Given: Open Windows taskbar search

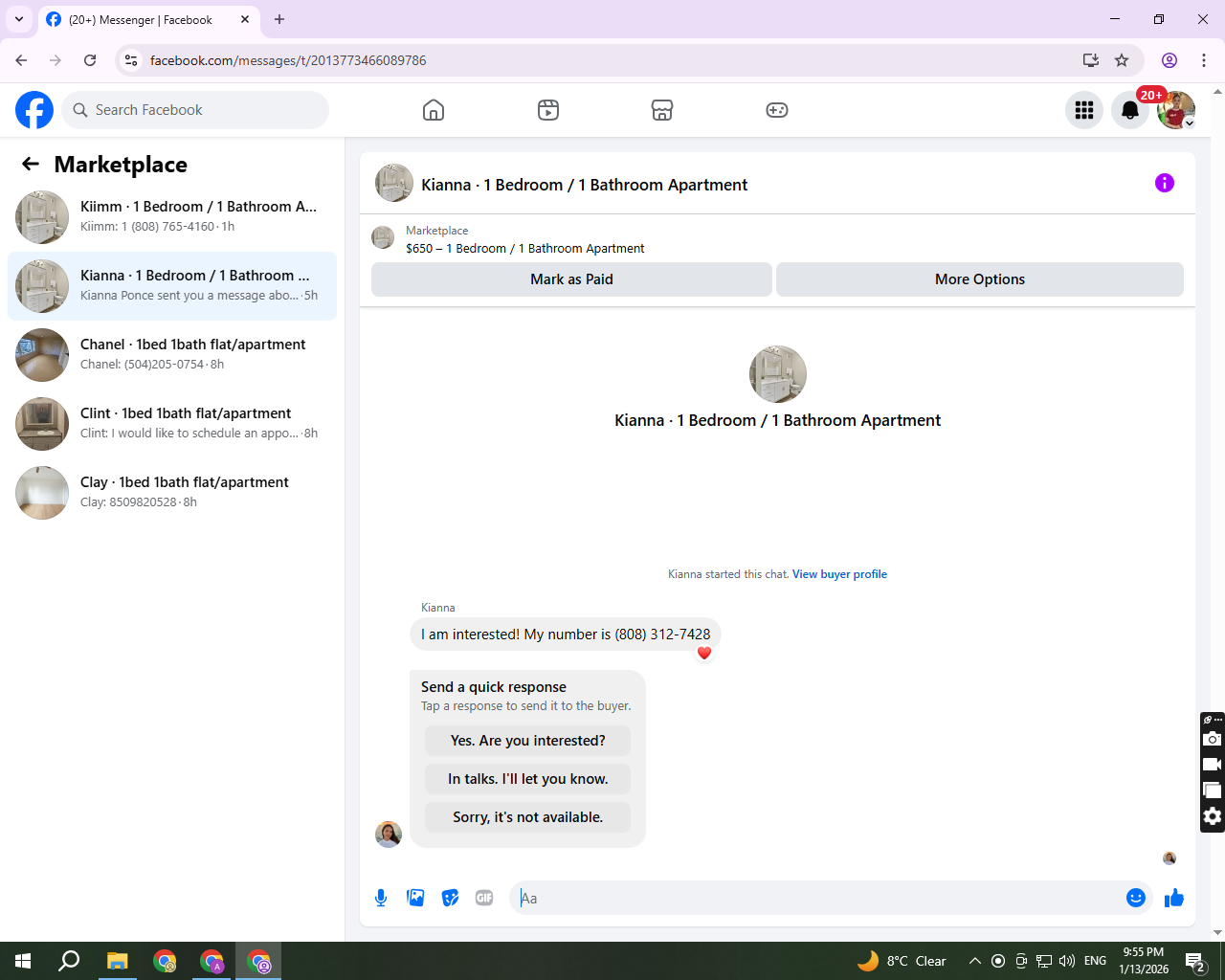Looking at the screenshot, I should [x=69, y=961].
